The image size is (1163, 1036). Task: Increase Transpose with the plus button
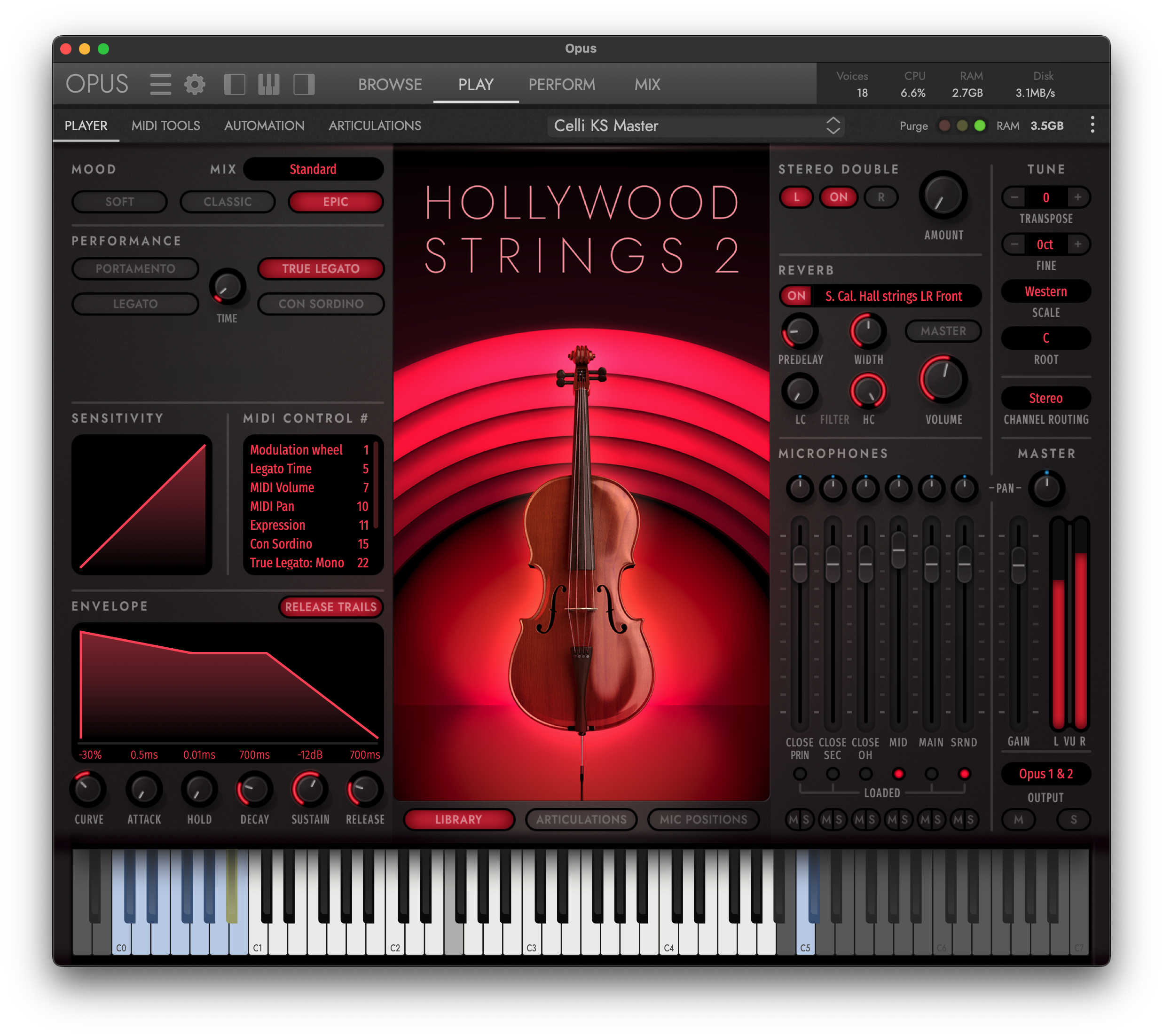click(1077, 197)
